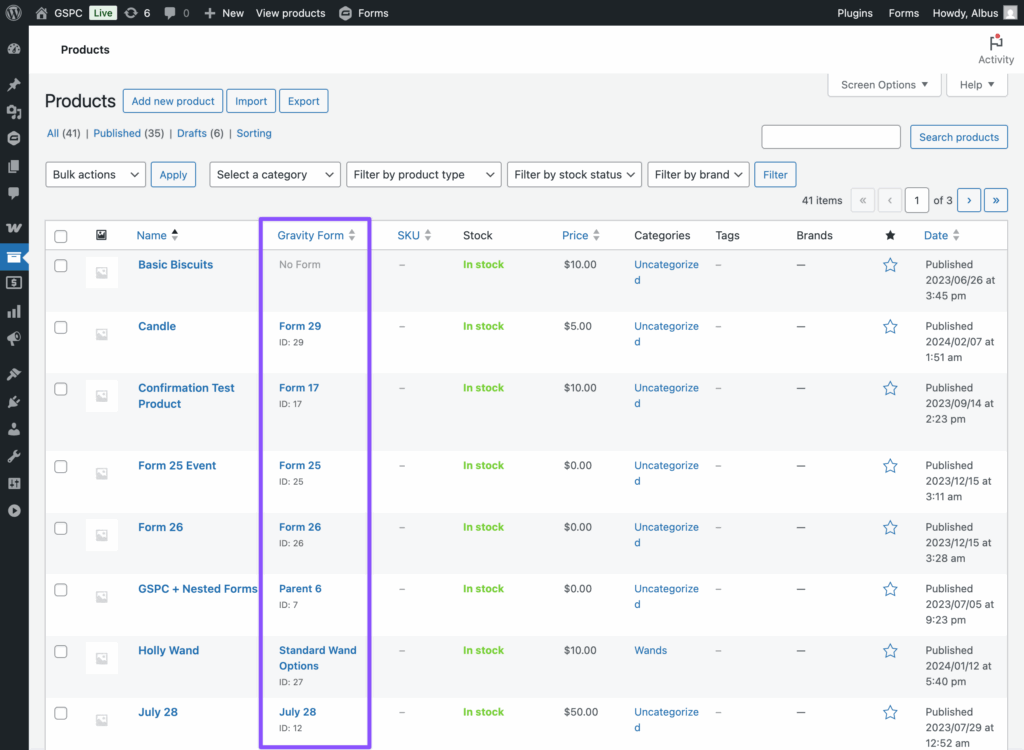The height and width of the screenshot is (750, 1024).
Task: Open the Howdy, Albus account menu
Action: pyautogui.click(x=974, y=13)
